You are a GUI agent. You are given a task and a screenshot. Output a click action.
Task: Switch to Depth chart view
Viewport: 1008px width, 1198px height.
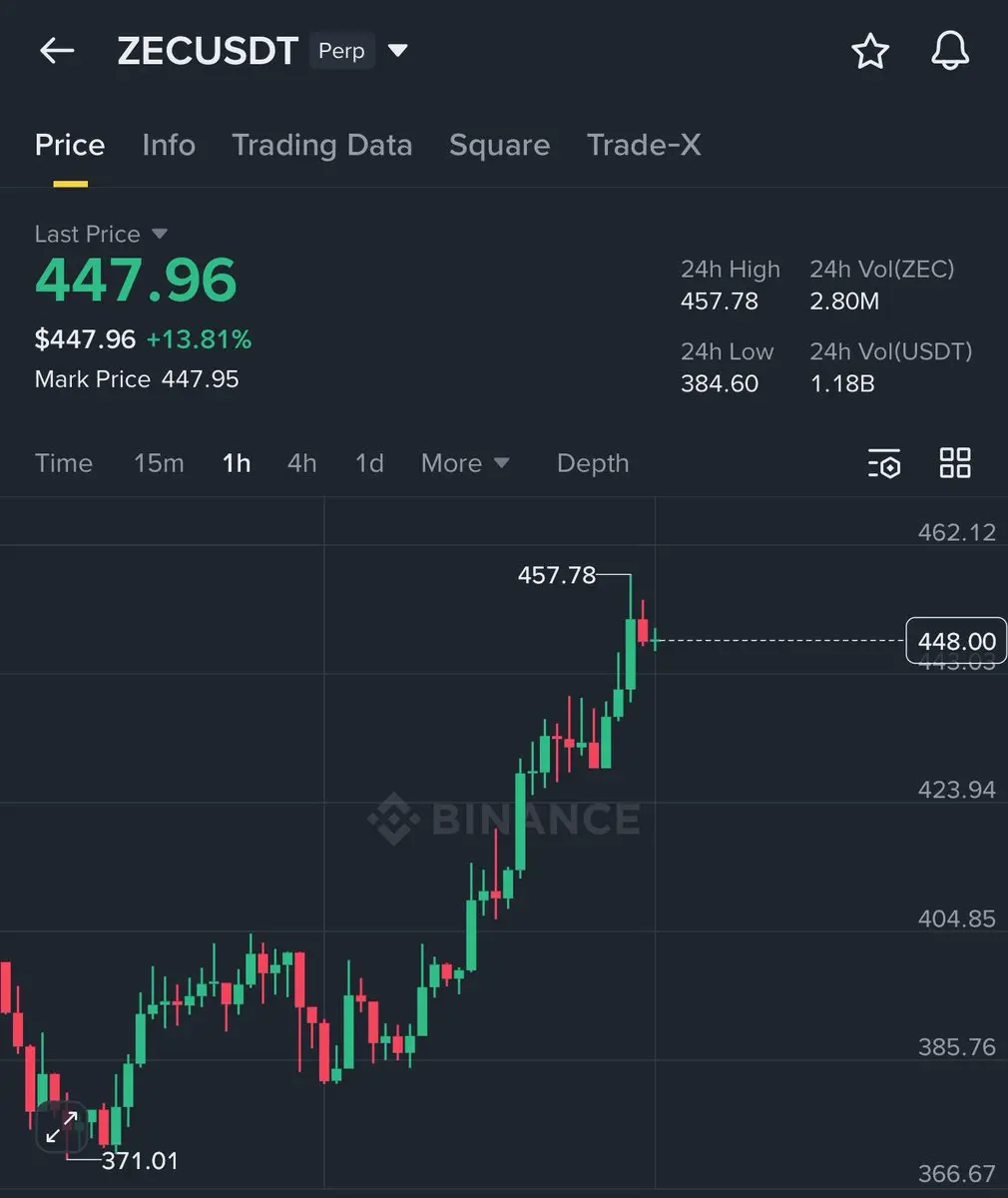coord(593,463)
